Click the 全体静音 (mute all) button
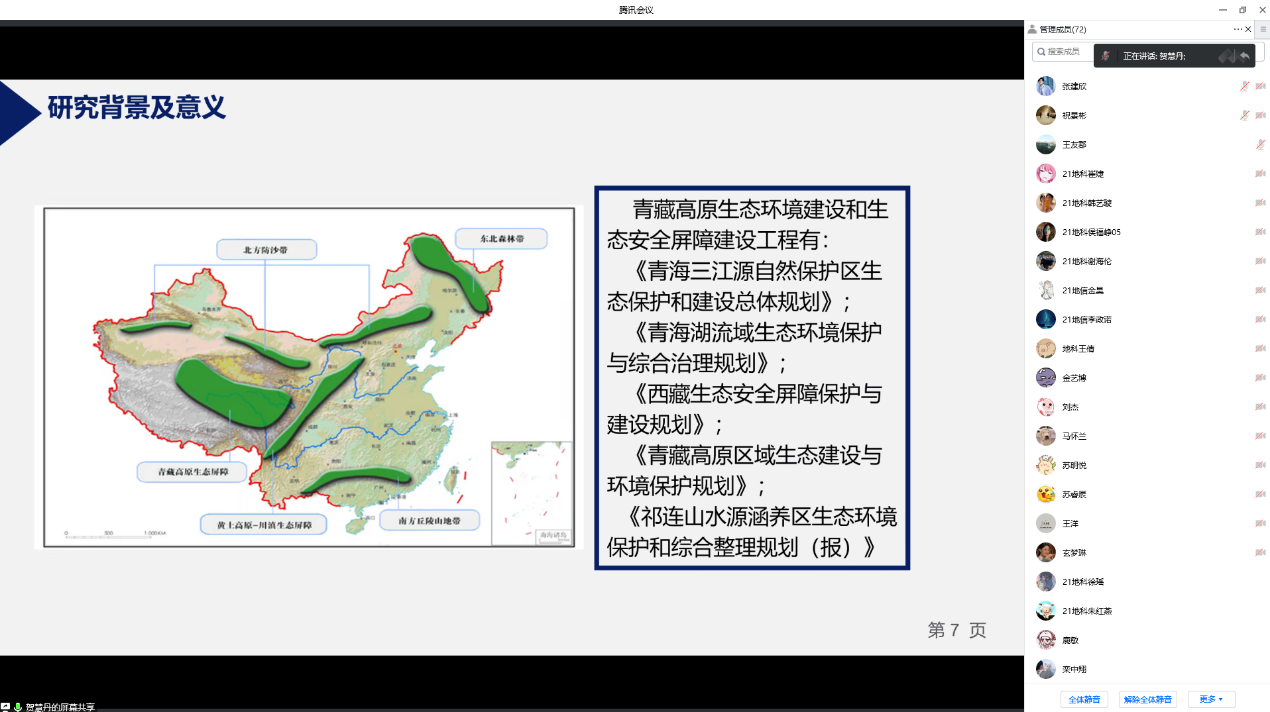The width and height of the screenshot is (1270, 712). (x=1083, y=699)
